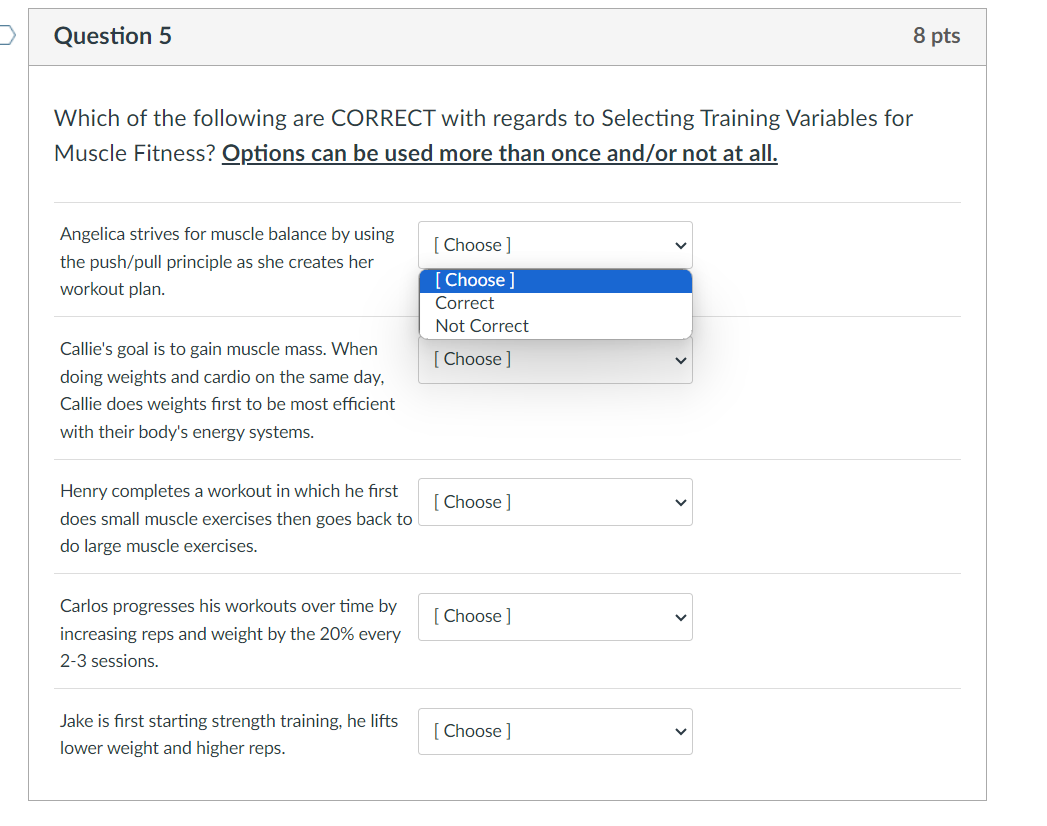Click the chevron on Henry's dropdown
This screenshot has width=1047, height=826.
pos(680,501)
